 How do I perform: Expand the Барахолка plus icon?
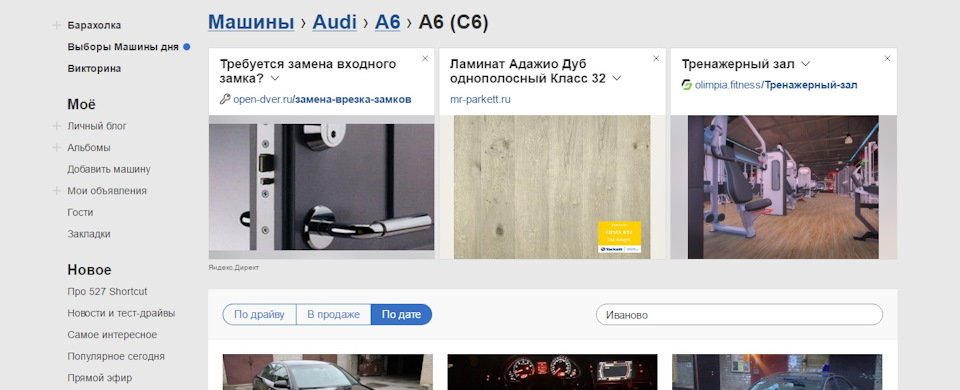point(56,25)
